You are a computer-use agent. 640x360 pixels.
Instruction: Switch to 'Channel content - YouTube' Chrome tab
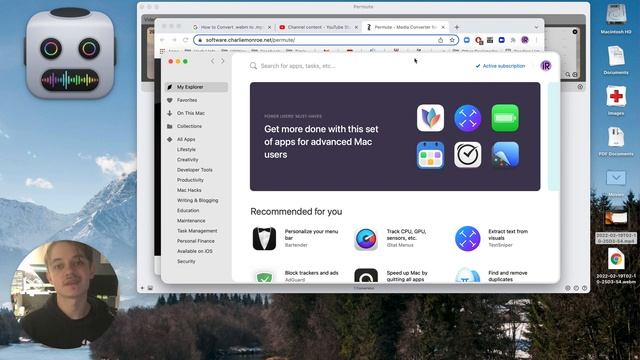pos(318,27)
